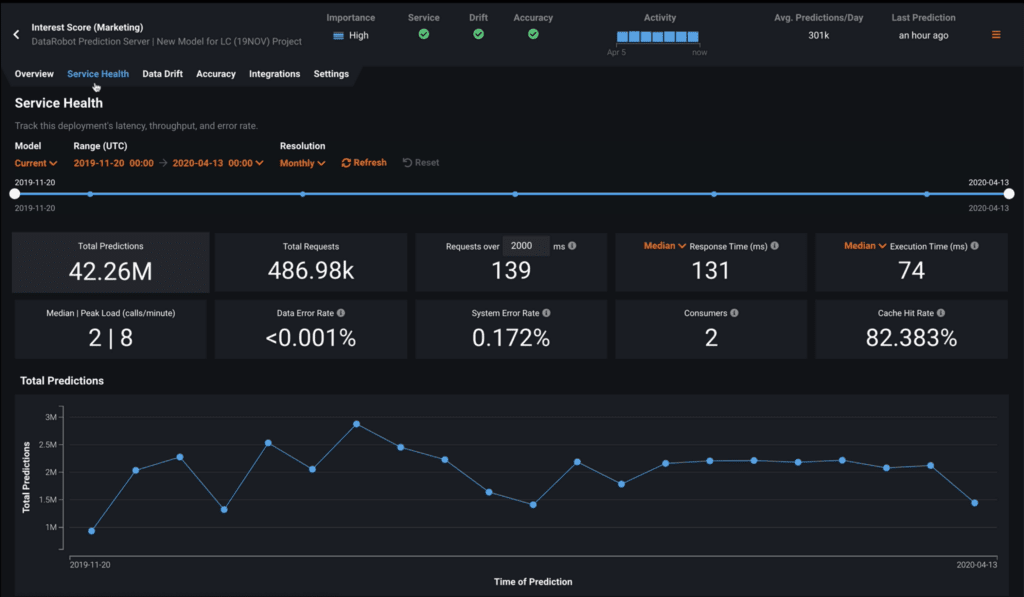The height and width of the screenshot is (597, 1024).
Task: Open the Accuracy tab
Action: pyautogui.click(x=216, y=74)
